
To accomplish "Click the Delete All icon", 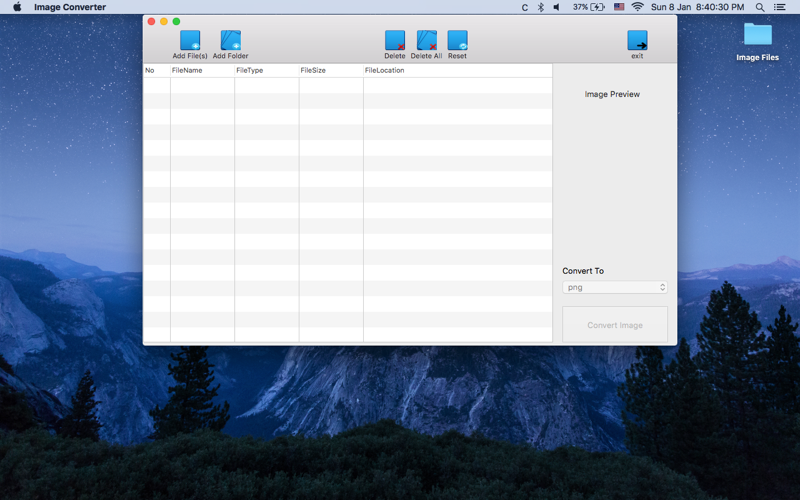I will (x=427, y=40).
